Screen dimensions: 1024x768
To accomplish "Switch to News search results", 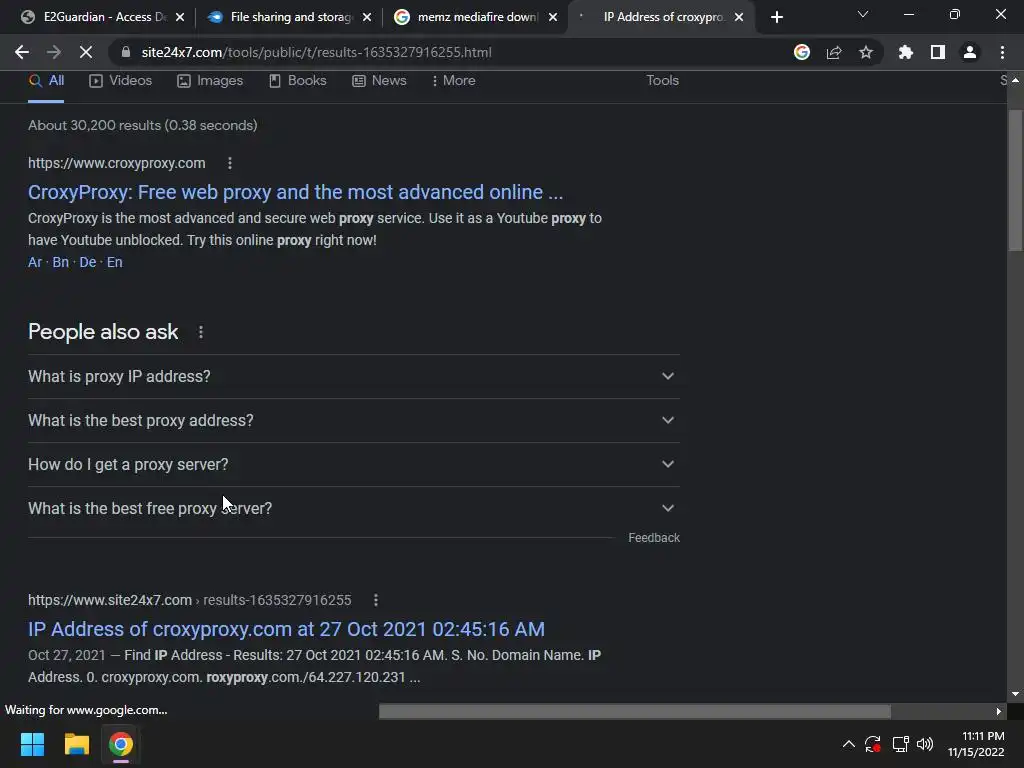I will [379, 80].
